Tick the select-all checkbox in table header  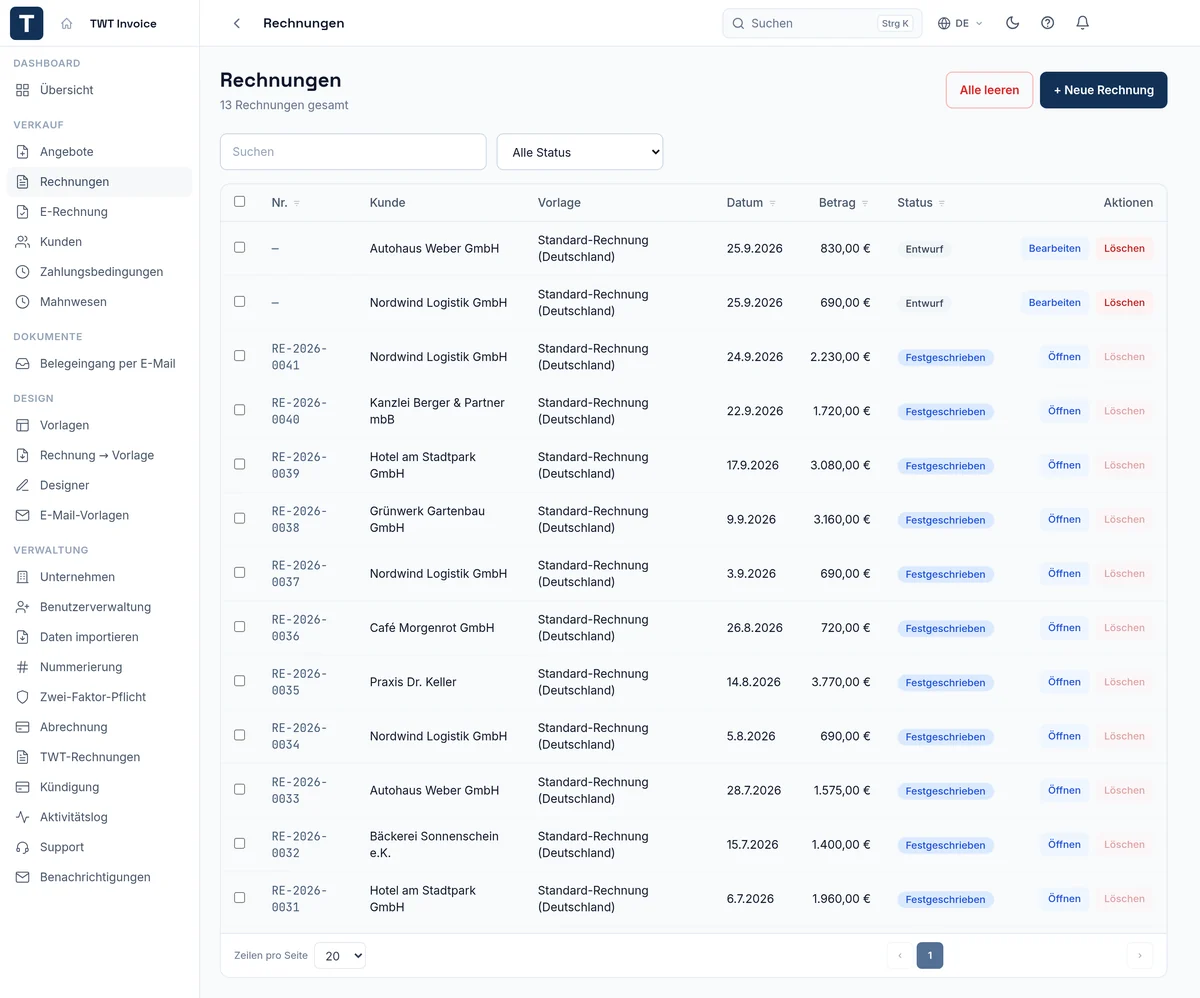(x=239, y=201)
